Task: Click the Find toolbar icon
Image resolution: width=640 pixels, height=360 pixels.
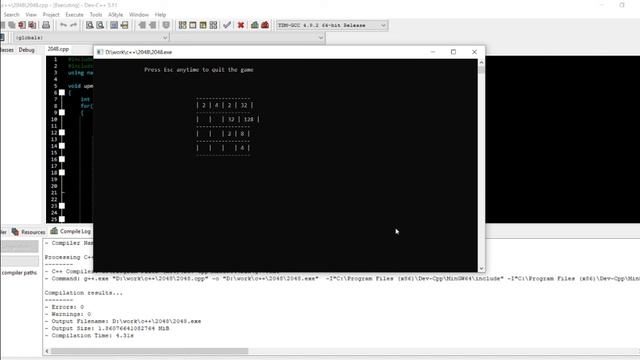Action: pos(89,25)
